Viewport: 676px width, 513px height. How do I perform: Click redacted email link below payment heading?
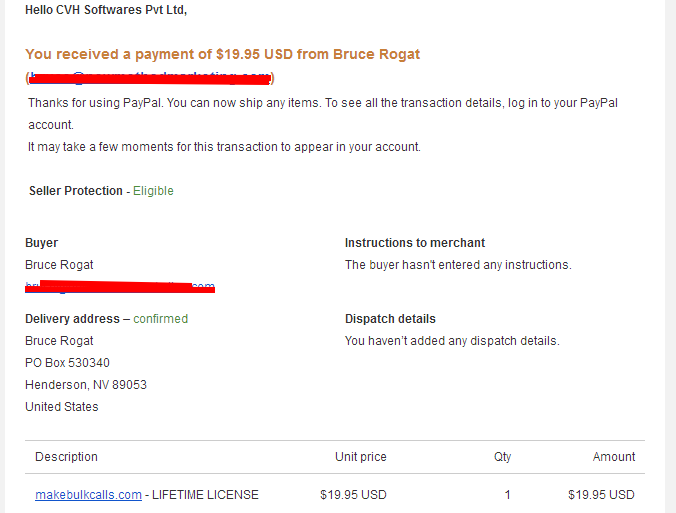click(150, 78)
